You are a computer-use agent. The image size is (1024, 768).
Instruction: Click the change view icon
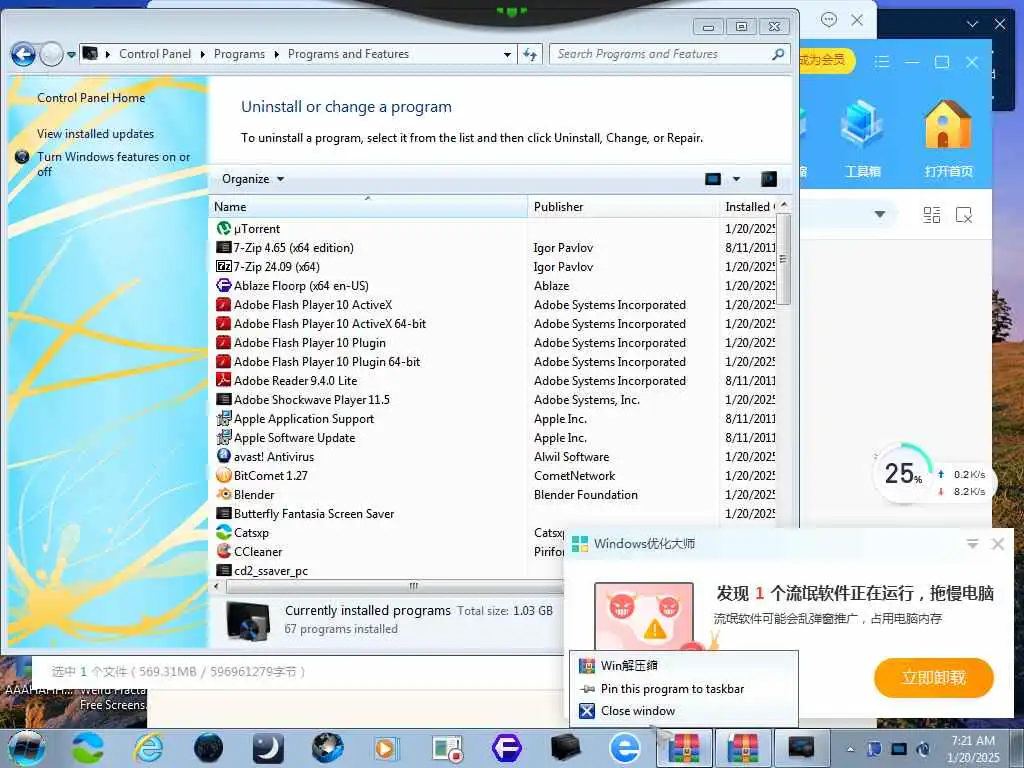[713, 179]
